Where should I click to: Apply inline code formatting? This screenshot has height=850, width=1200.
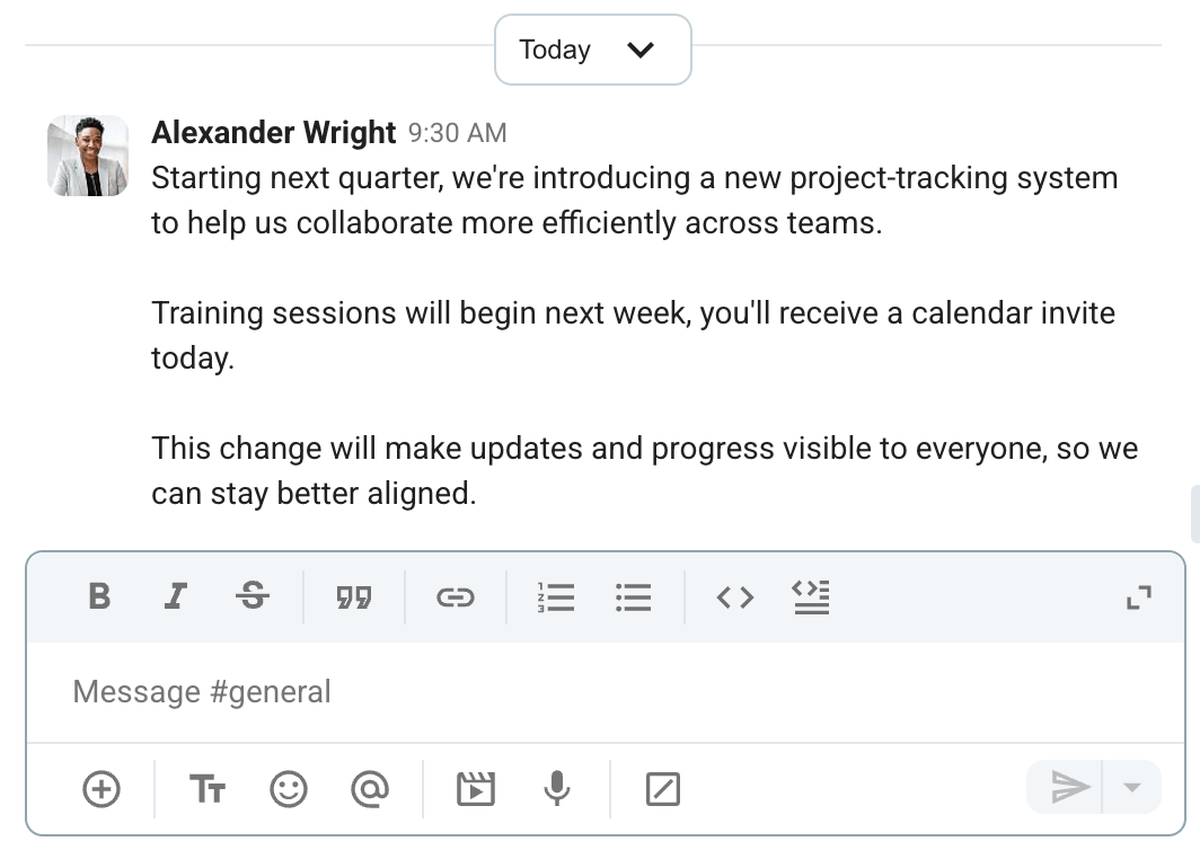tap(734, 597)
